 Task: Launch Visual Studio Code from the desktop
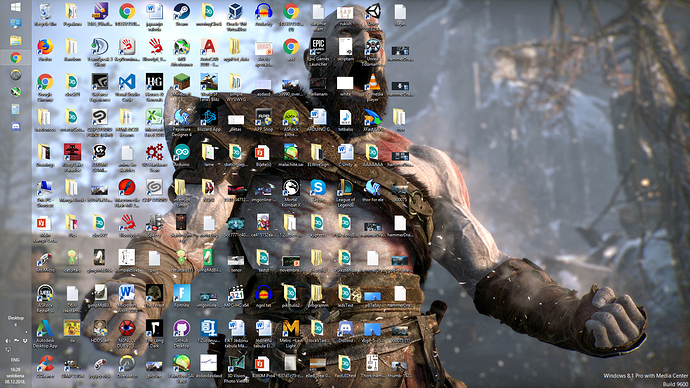pyautogui.click(x=127, y=87)
